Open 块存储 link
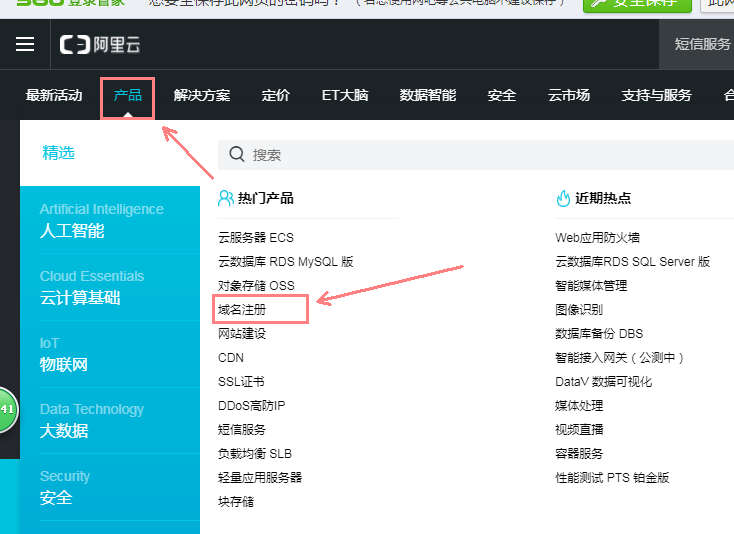 point(236,502)
